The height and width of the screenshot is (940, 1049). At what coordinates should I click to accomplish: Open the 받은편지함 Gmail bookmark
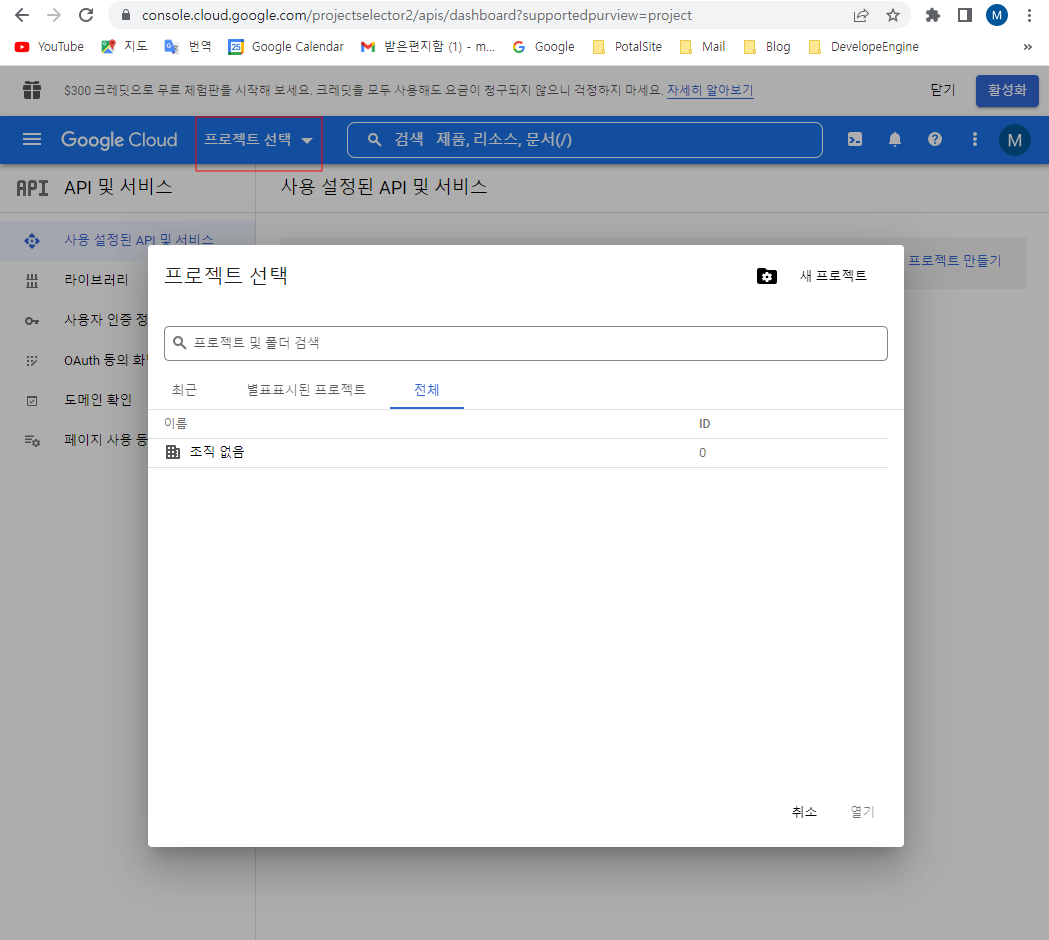click(x=427, y=47)
